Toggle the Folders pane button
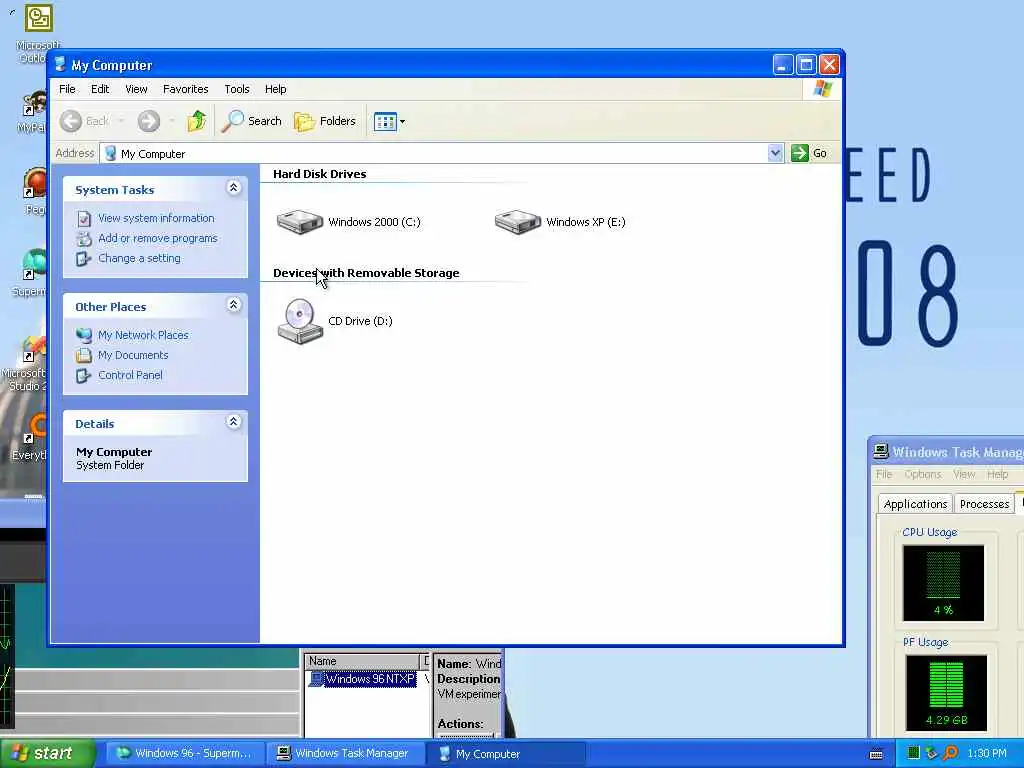Screen dimensions: 1024x768 pos(325,121)
